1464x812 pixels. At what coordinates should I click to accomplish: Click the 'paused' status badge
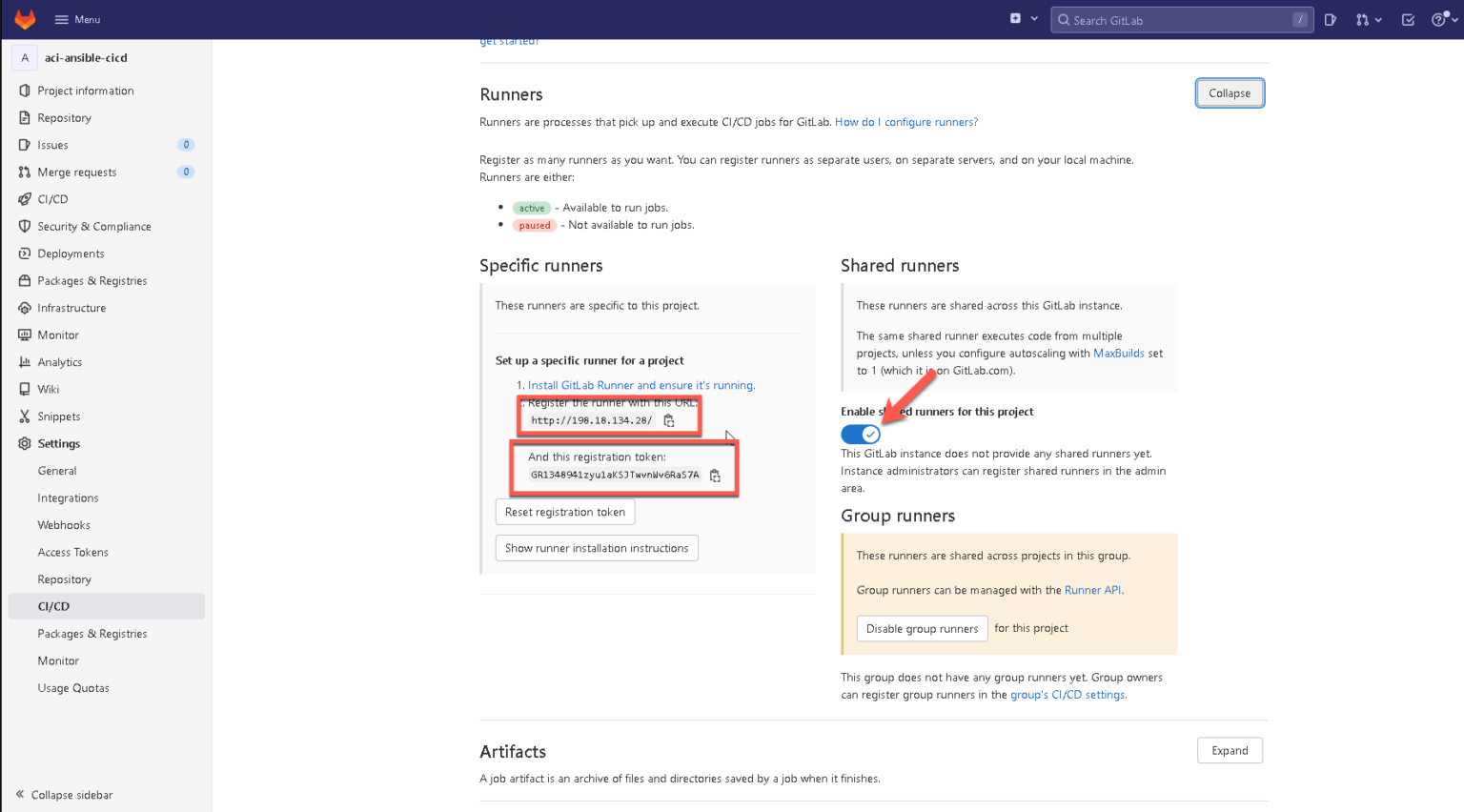coord(535,226)
